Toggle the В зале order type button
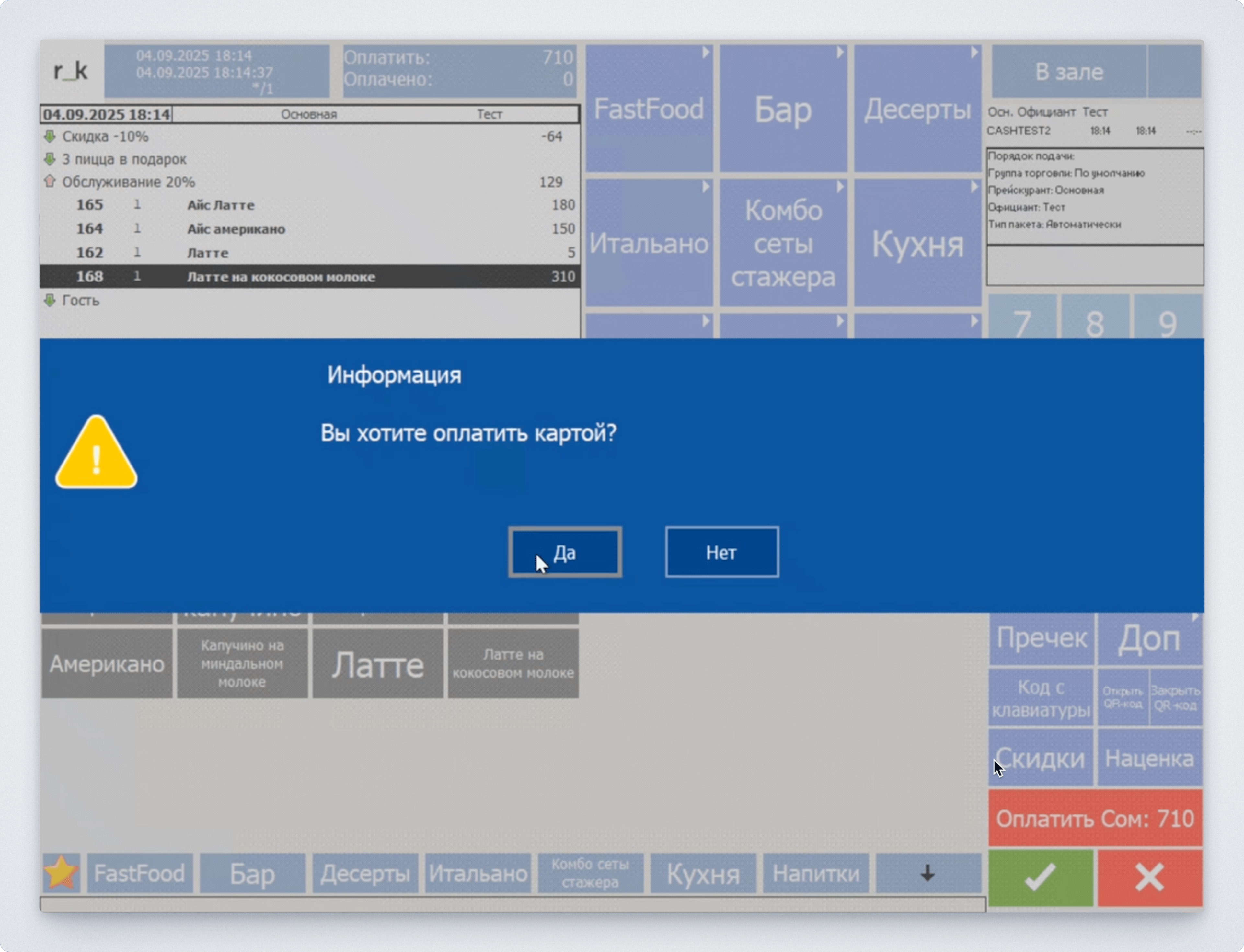 point(1068,72)
